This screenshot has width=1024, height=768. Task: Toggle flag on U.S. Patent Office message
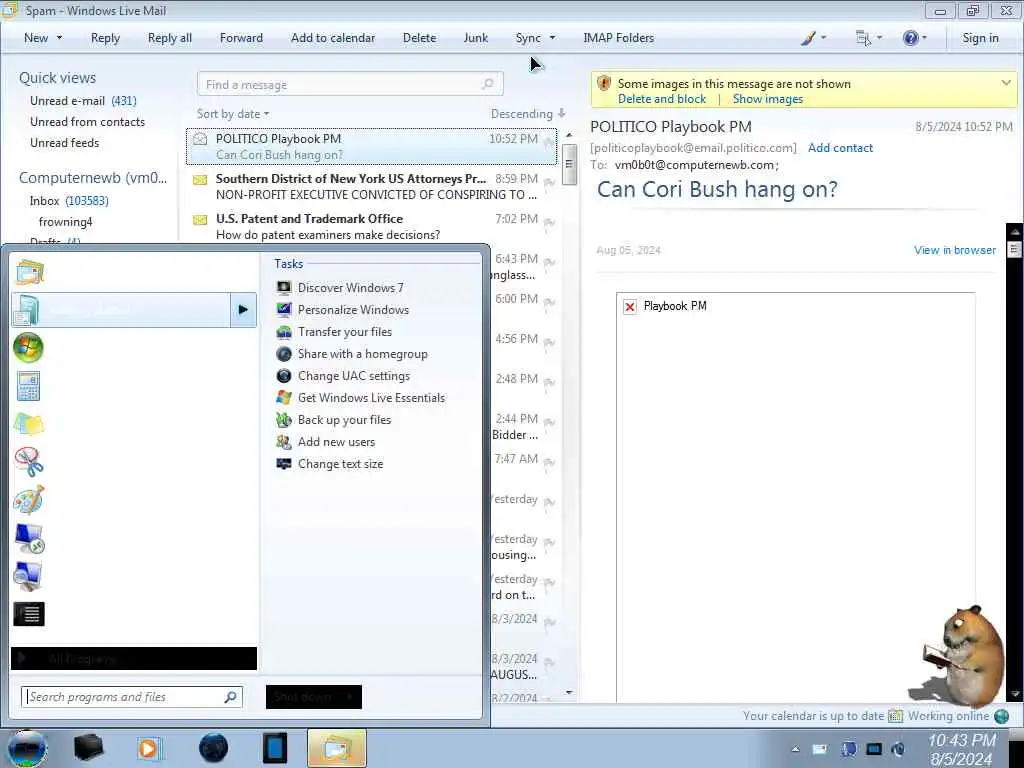549,223
